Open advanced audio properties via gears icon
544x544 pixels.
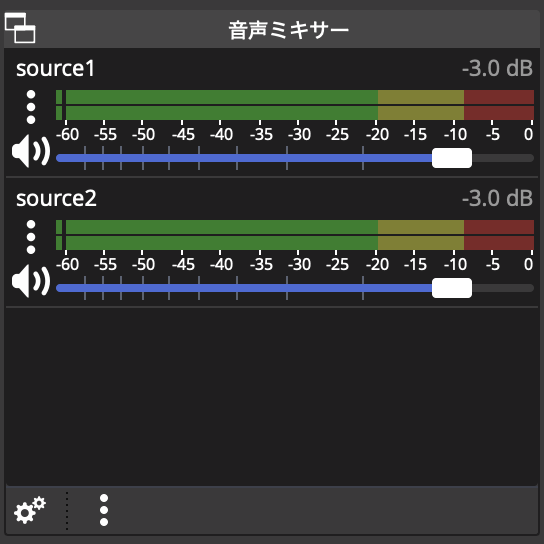(30, 510)
